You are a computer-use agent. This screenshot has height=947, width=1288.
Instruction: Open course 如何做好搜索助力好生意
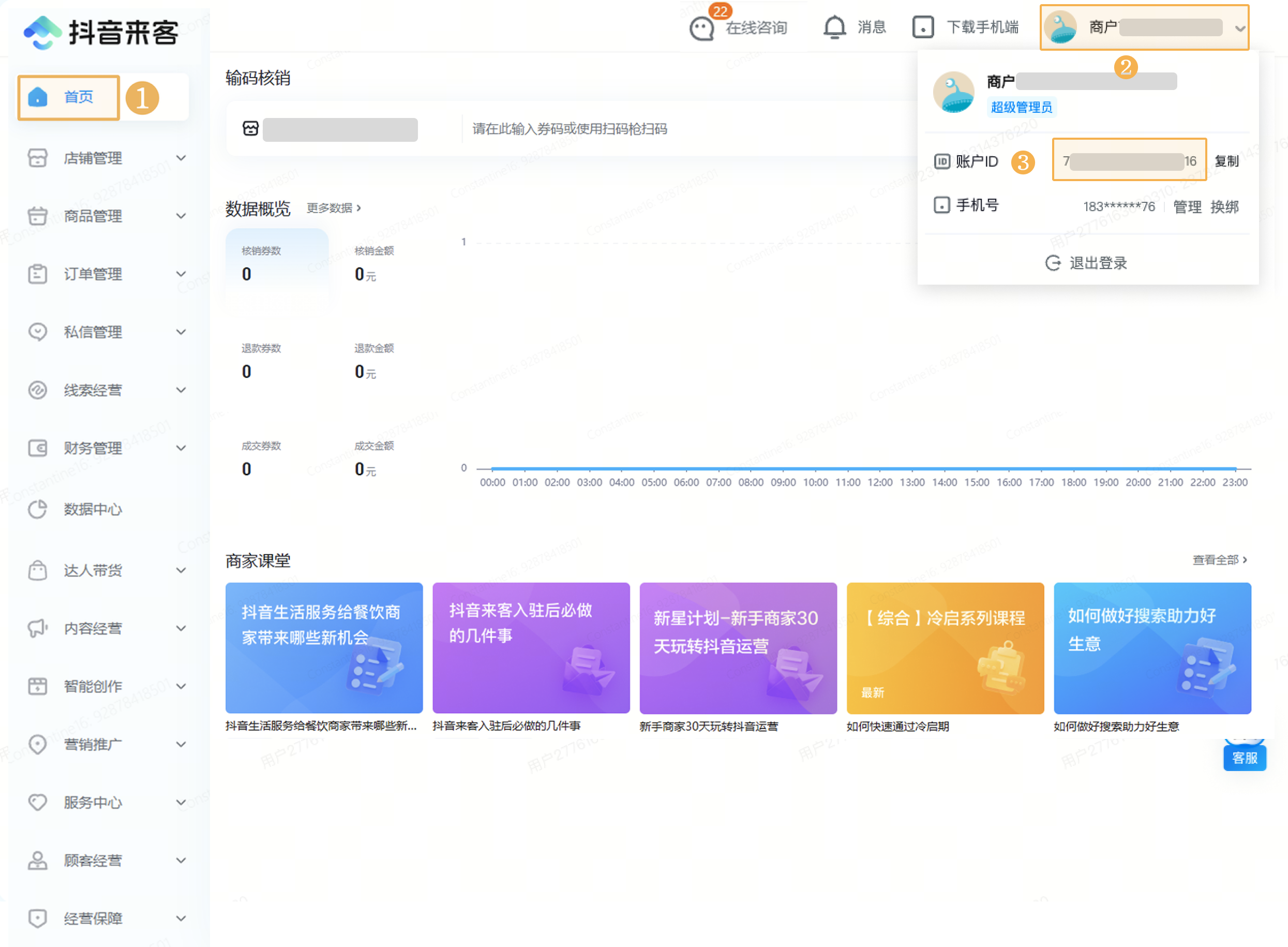point(1152,648)
